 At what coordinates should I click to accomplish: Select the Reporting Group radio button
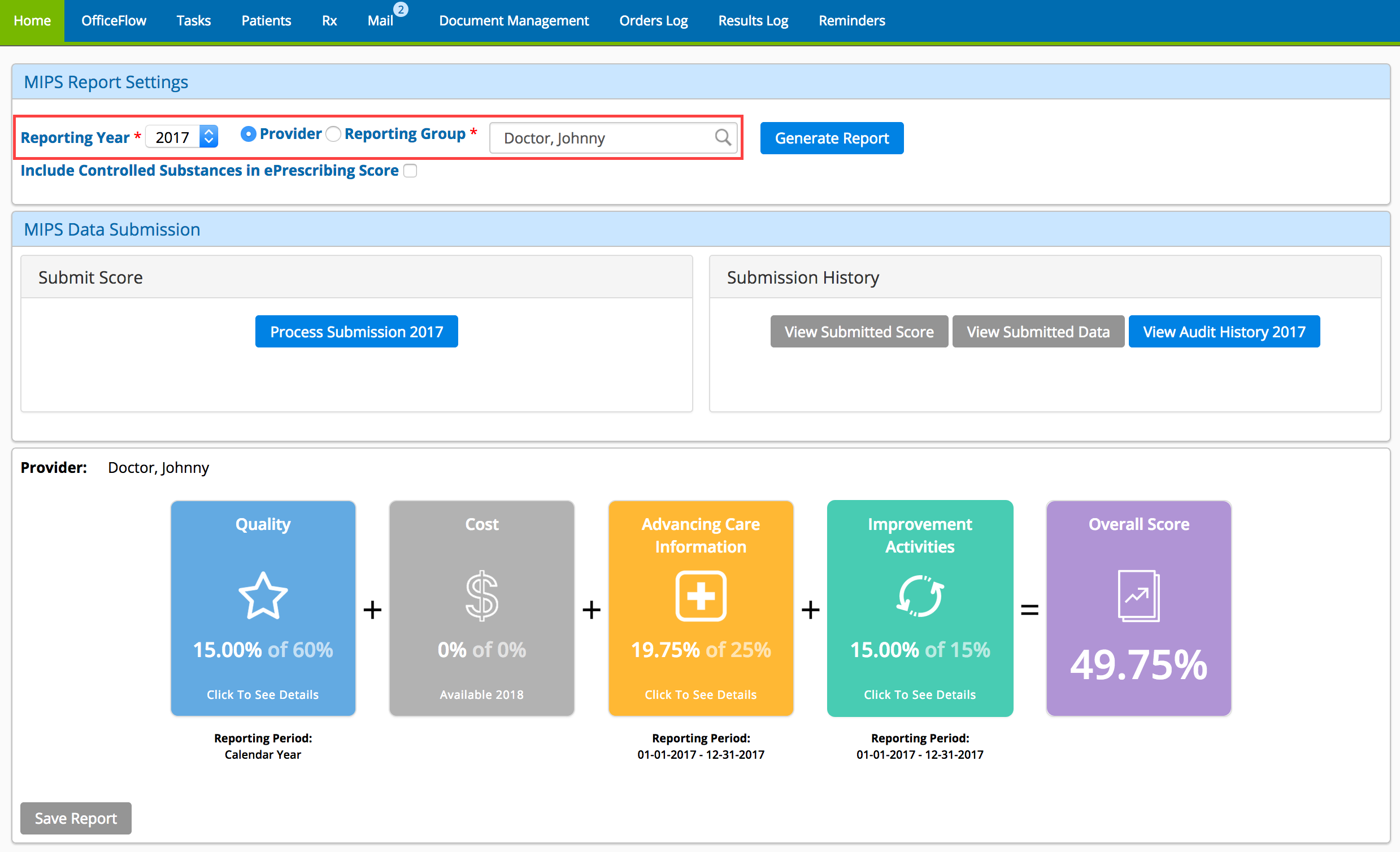pos(333,134)
